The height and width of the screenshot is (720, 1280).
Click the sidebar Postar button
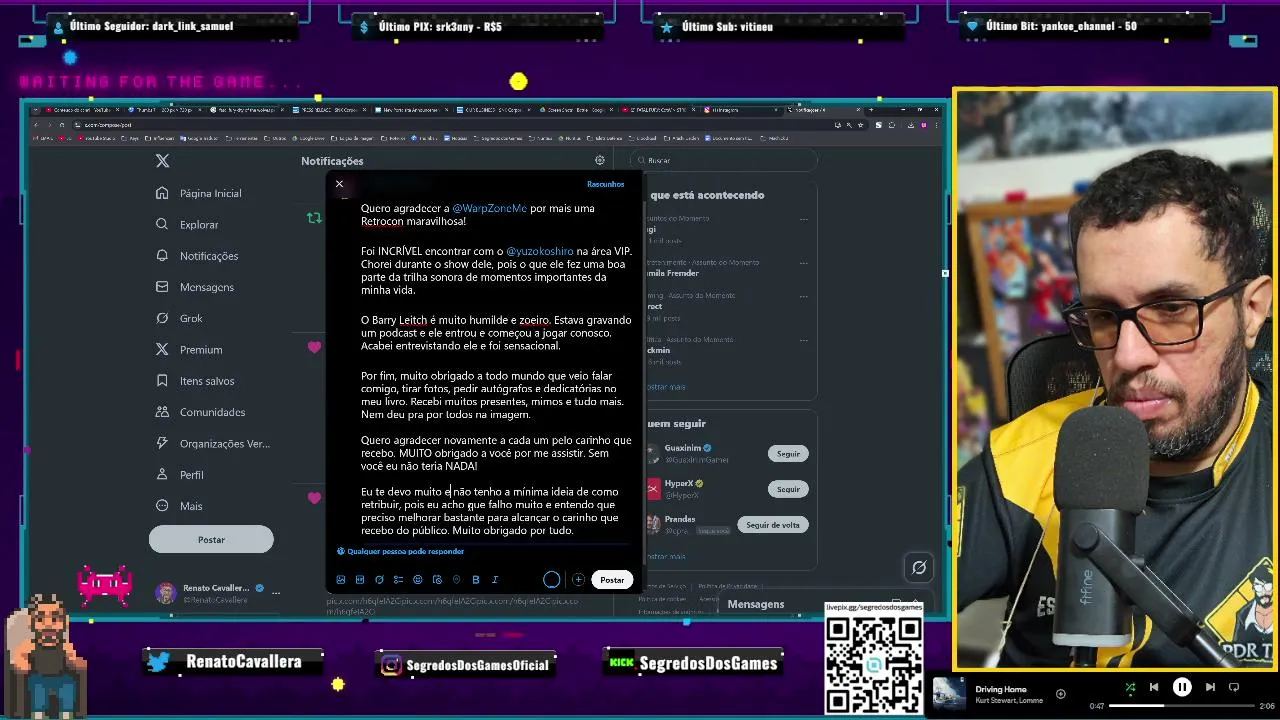click(211, 540)
